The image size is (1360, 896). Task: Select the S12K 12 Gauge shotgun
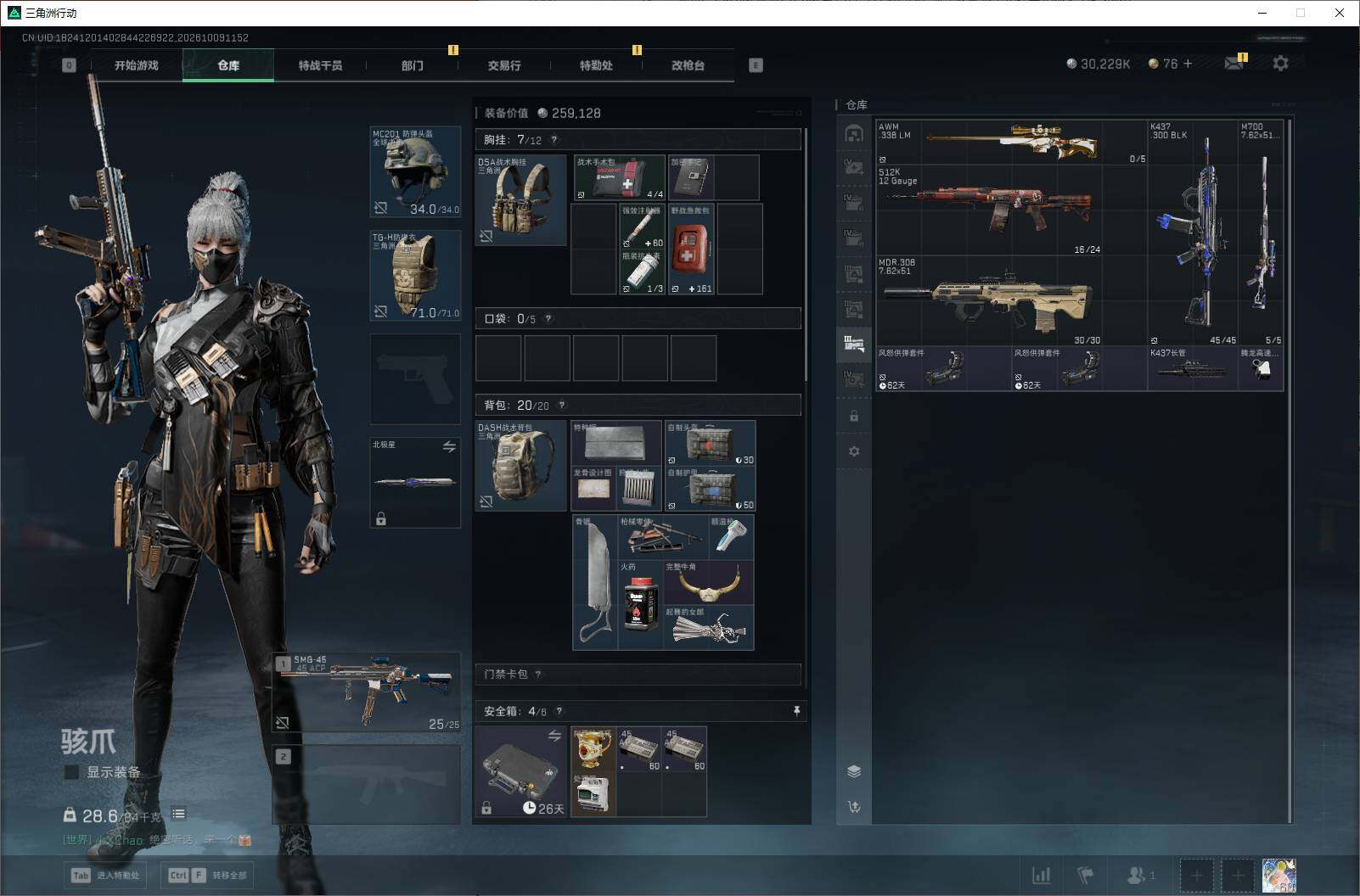pyautogui.click(x=1011, y=210)
